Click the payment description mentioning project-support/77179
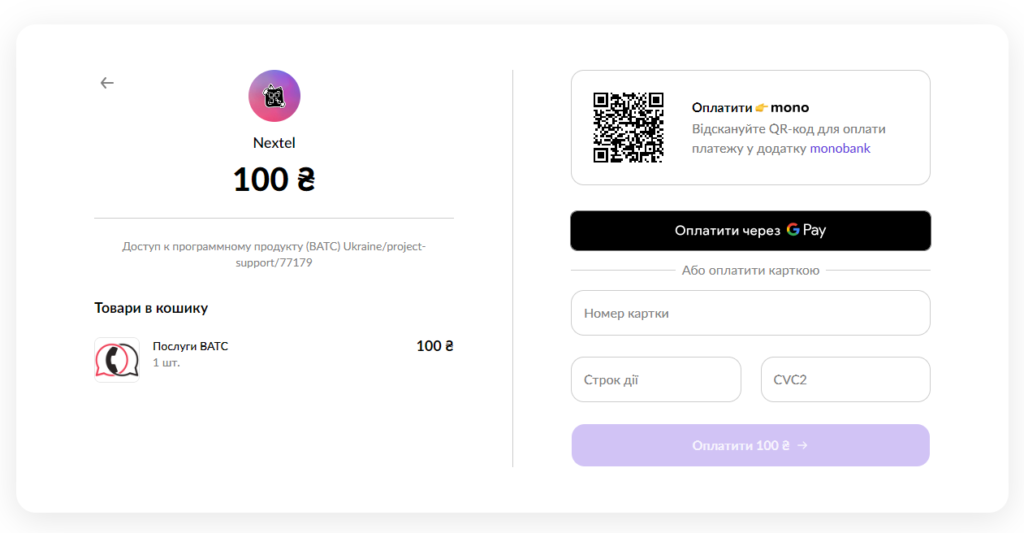Image resolution: width=1024 pixels, height=533 pixels. pyautogui.click(x=274, y=254)
